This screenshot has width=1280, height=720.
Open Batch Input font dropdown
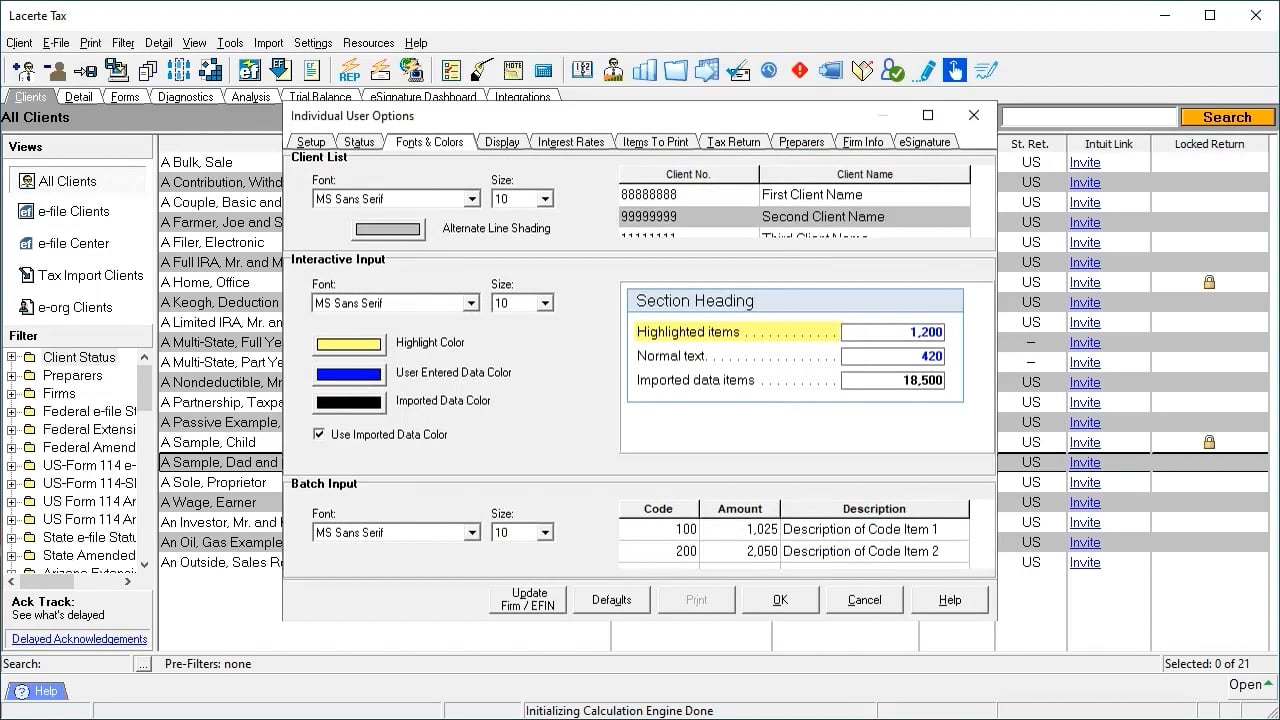coord(472,533)
